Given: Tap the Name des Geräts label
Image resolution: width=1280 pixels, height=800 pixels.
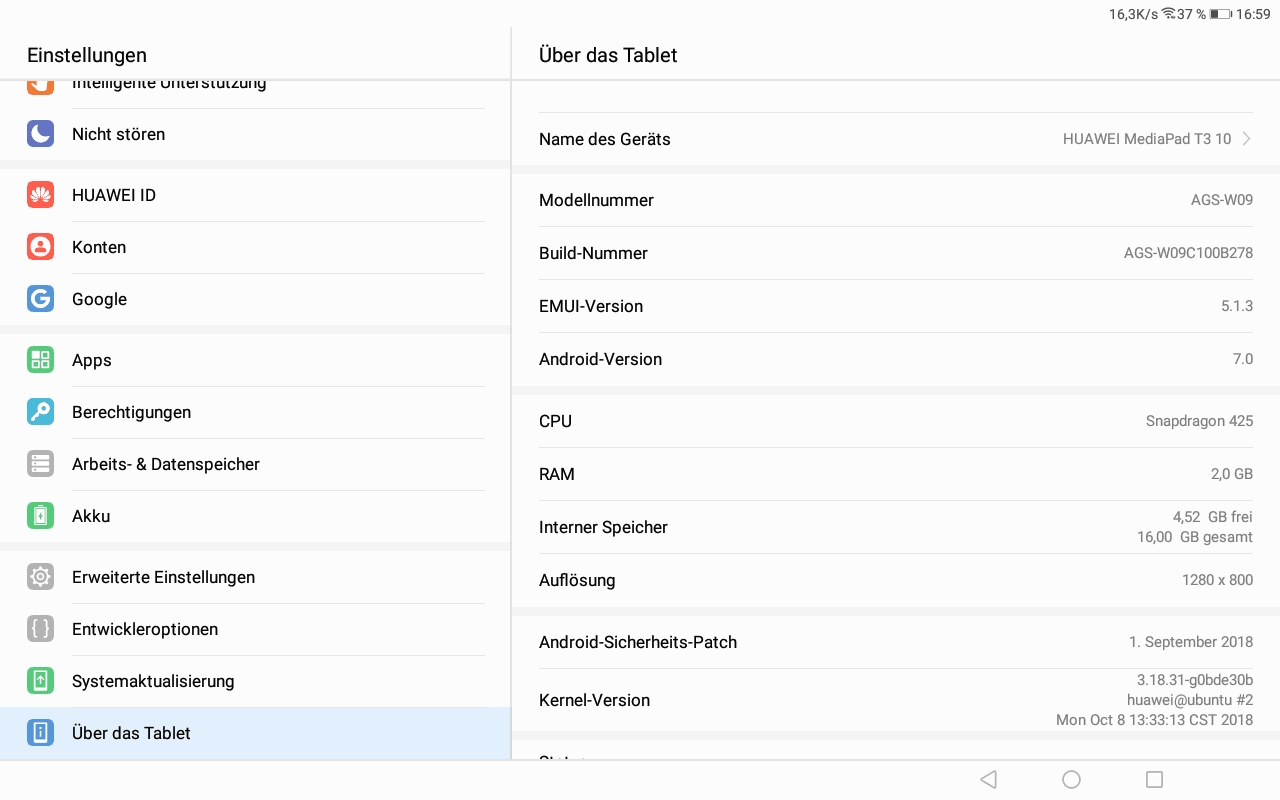Looking at the screenshot, I should (x=605, y=139).
